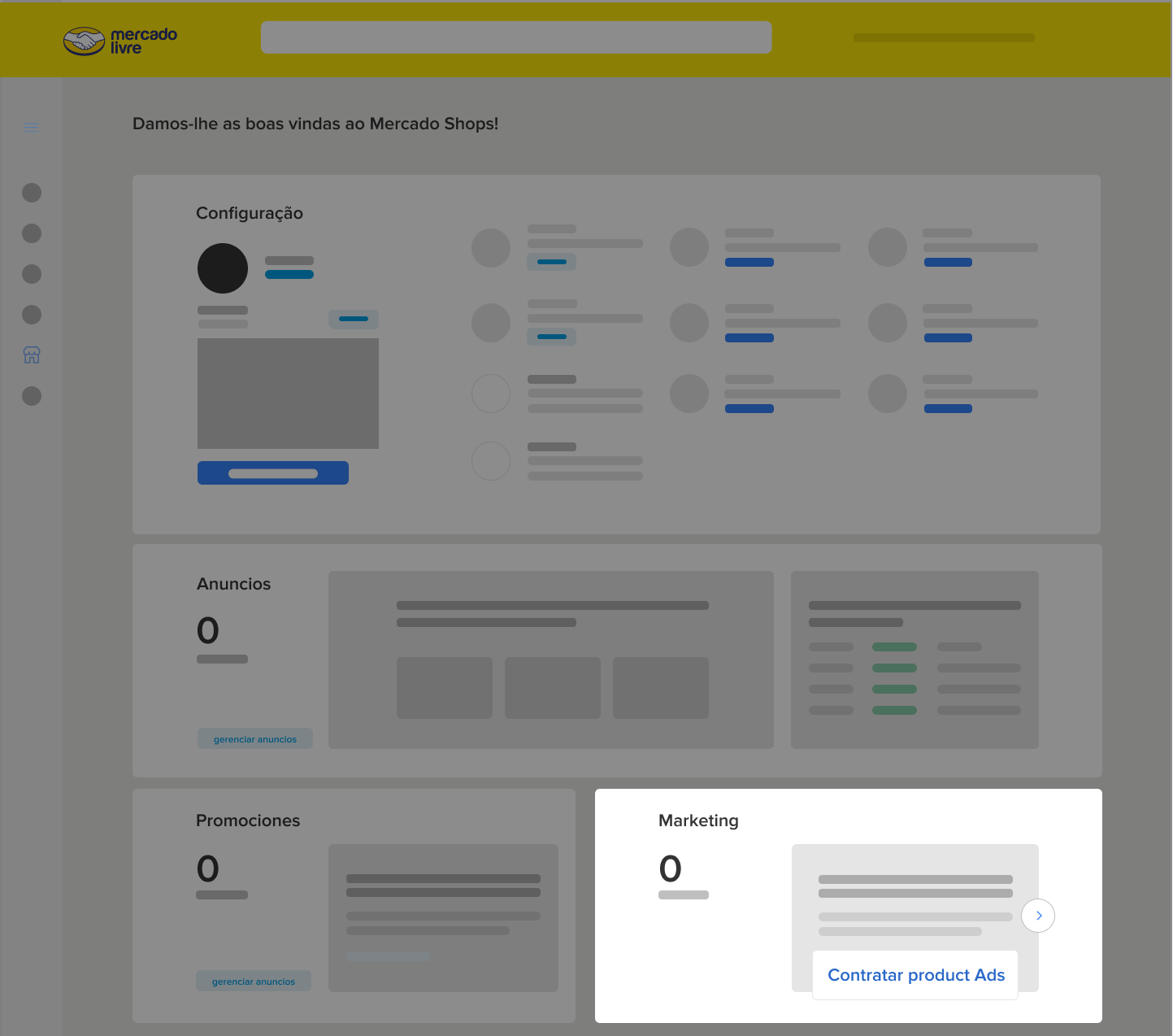This screenshot has height=1036, width=1173.
Task: Click the blue button below the Configuração preview
Action: [x=273, y=473]
